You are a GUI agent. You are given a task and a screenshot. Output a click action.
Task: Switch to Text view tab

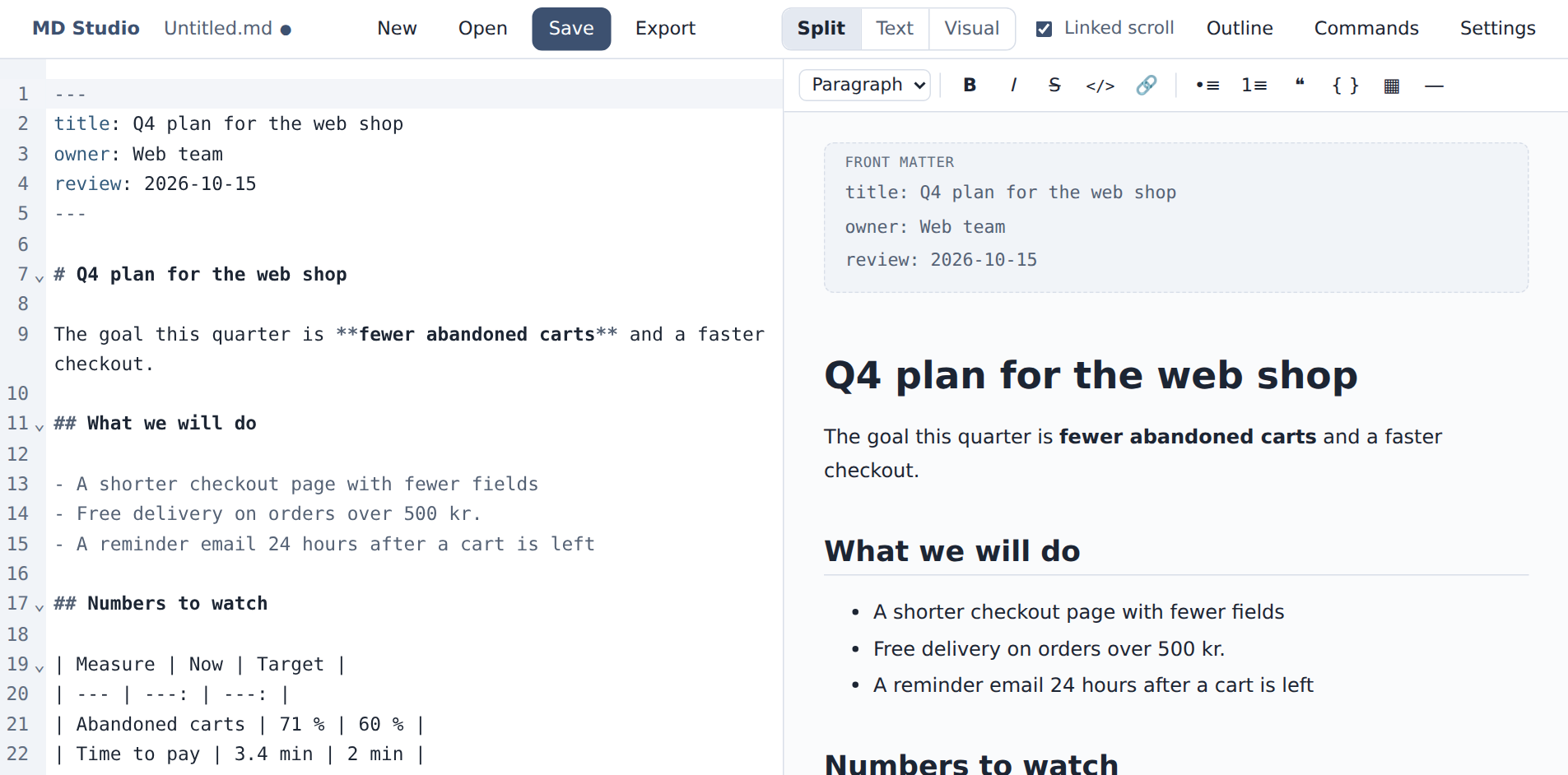[895, 29]
